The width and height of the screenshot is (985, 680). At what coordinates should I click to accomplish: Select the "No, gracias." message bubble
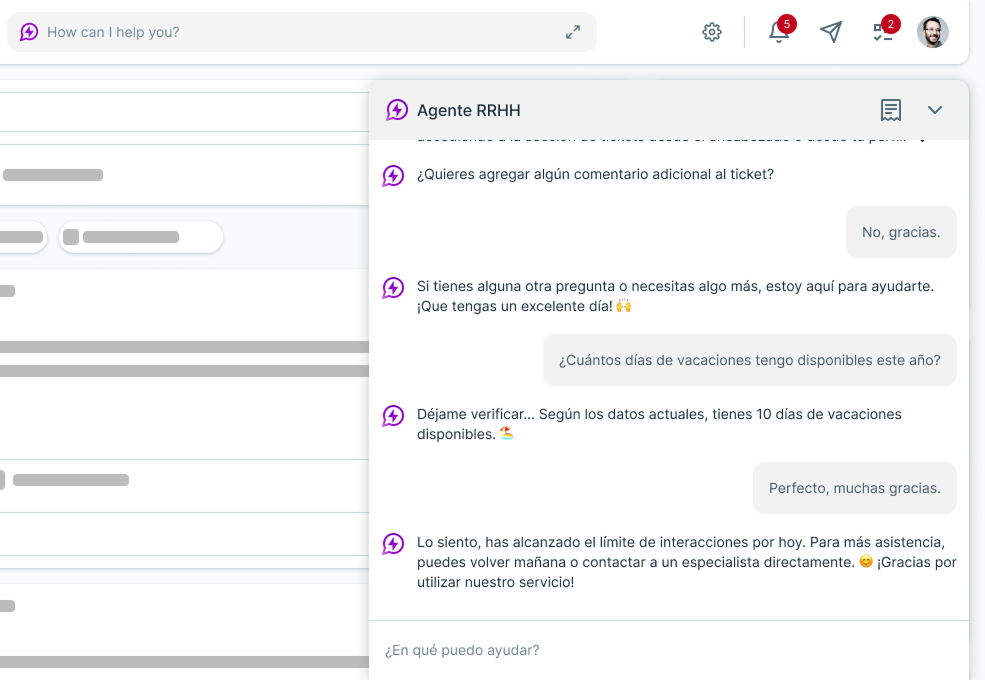click(x=901, y=232)
